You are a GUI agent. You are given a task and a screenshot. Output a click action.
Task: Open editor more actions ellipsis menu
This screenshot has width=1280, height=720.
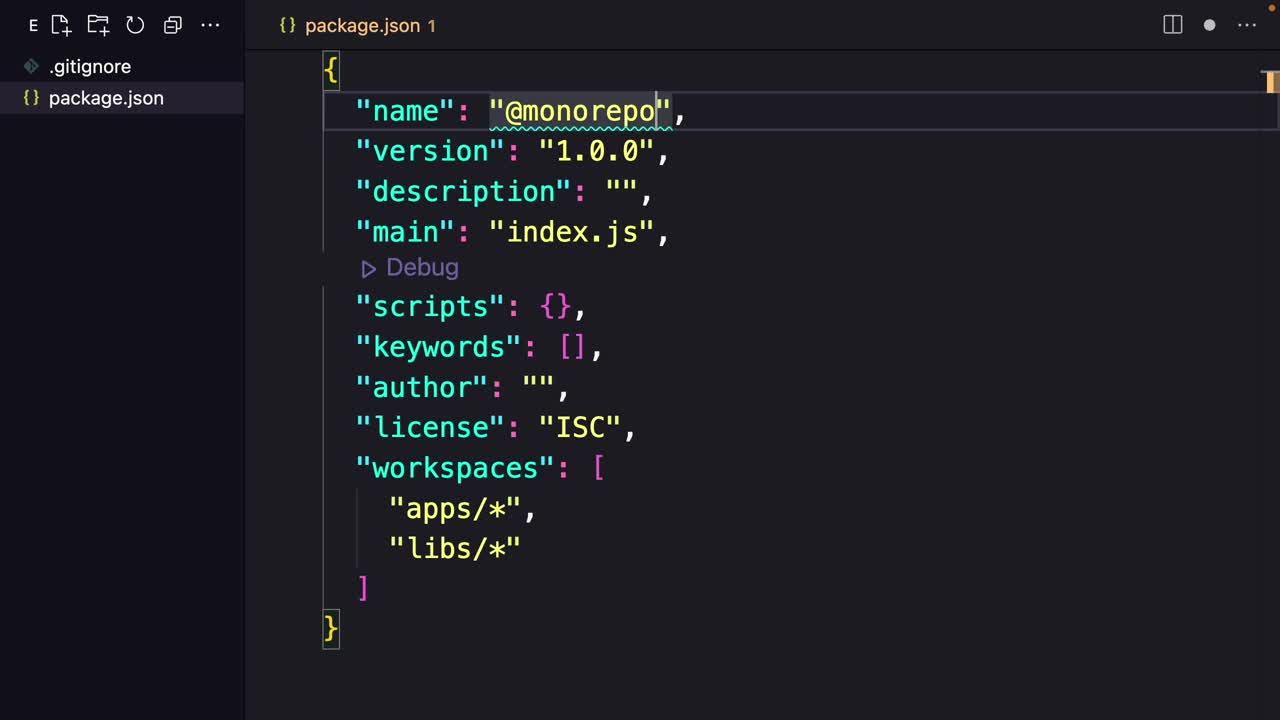tap(1247, 25)
